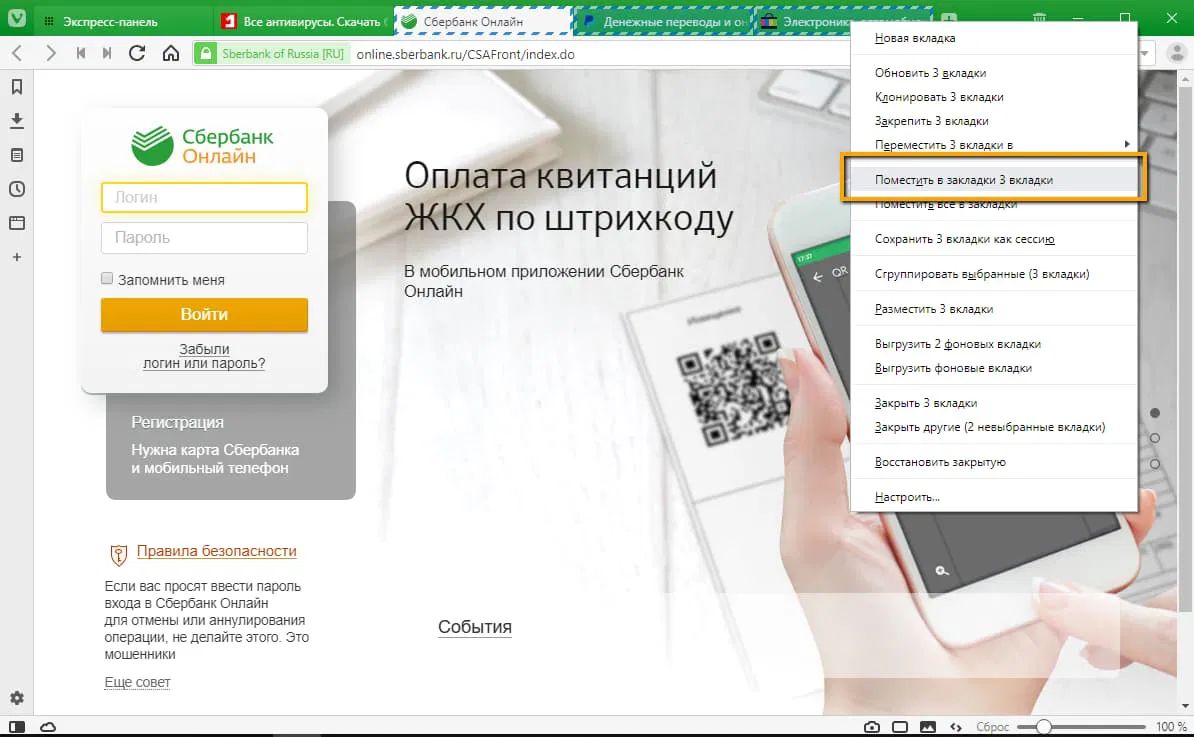Viewport: 1194px width, 737px height.
Task: Add a web panel with plus icon
Action: [17, 257]
